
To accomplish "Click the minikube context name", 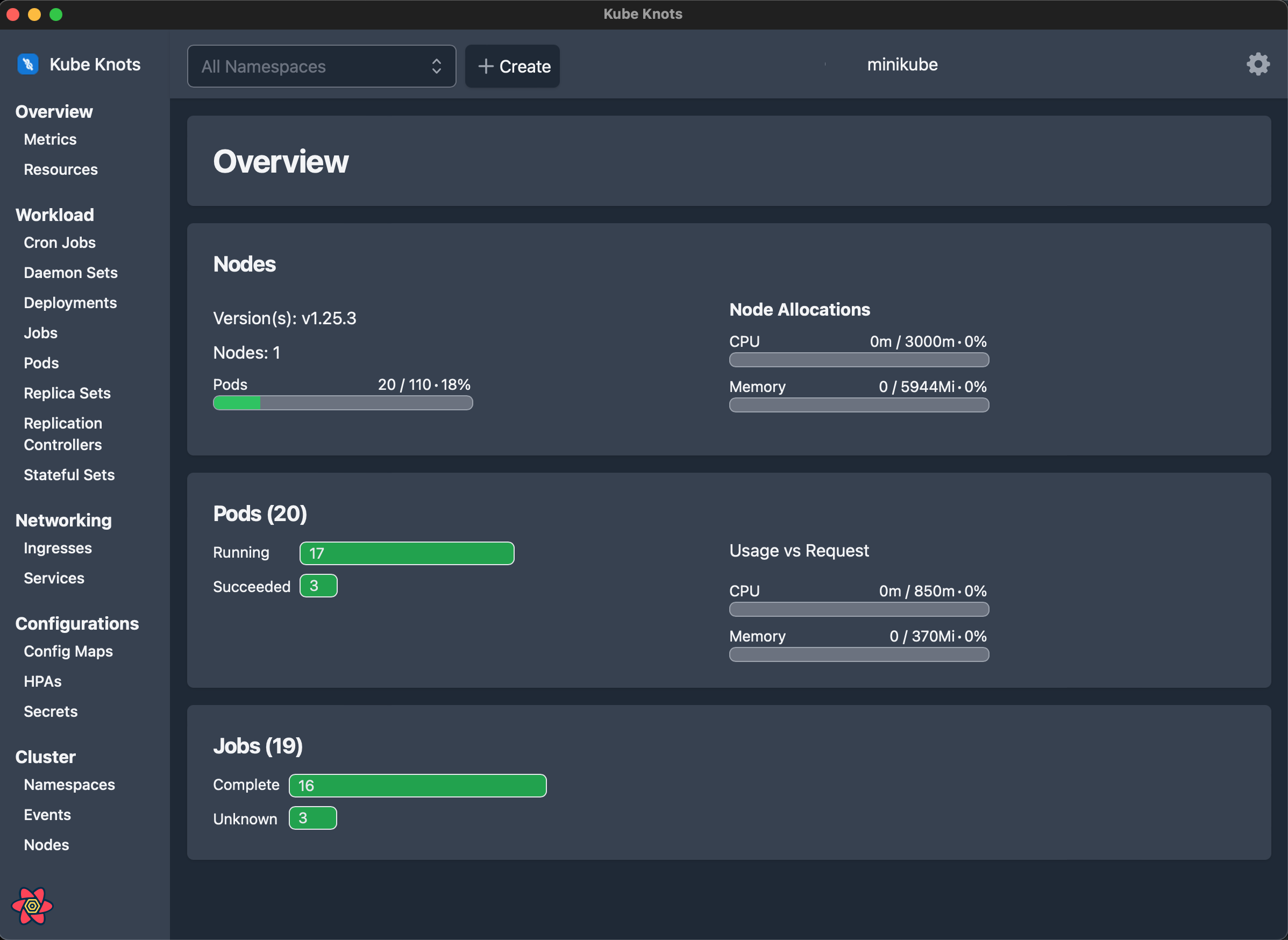I will (x=902, y=65).
